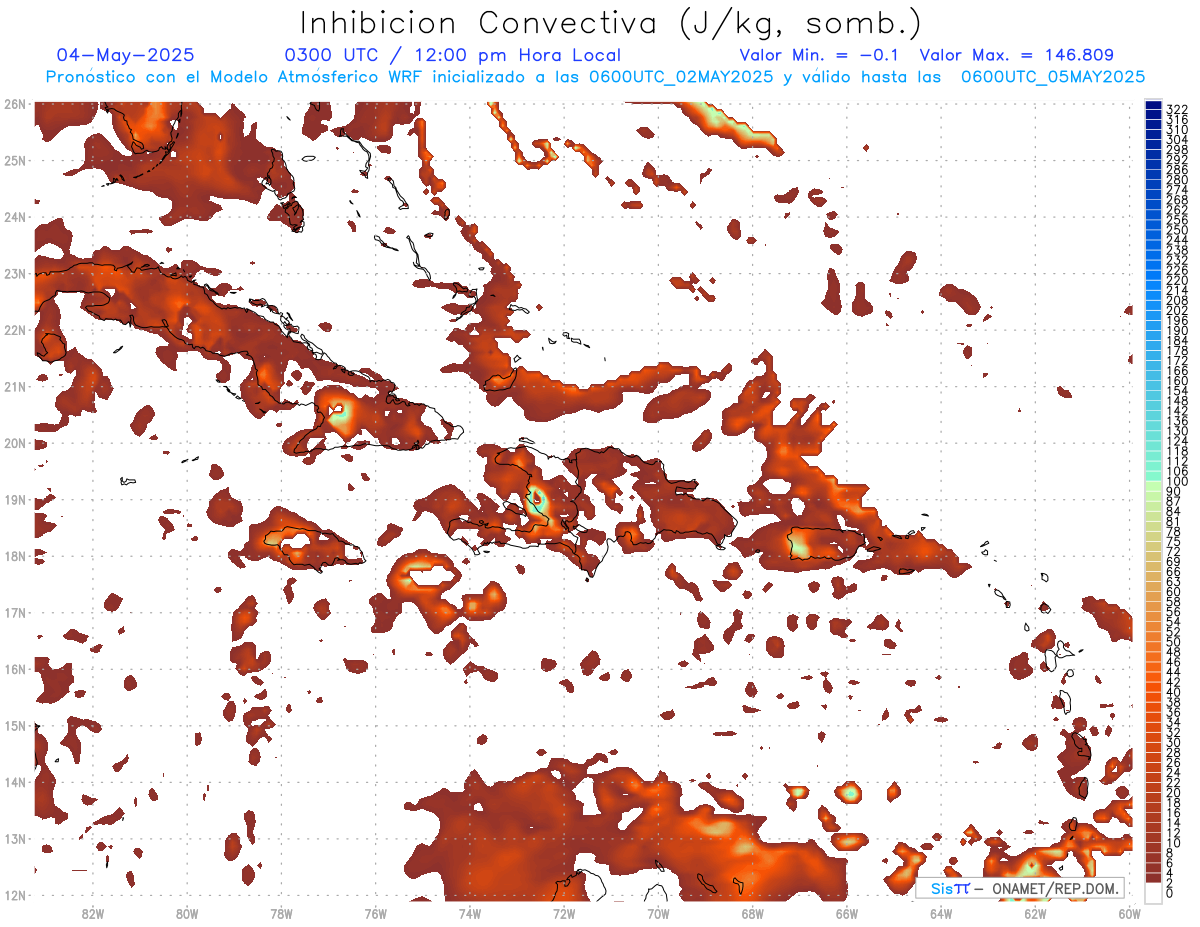Screen dimensions: 1200x927
Task: Click the 72W longitude label
Action: click(564, 913)
